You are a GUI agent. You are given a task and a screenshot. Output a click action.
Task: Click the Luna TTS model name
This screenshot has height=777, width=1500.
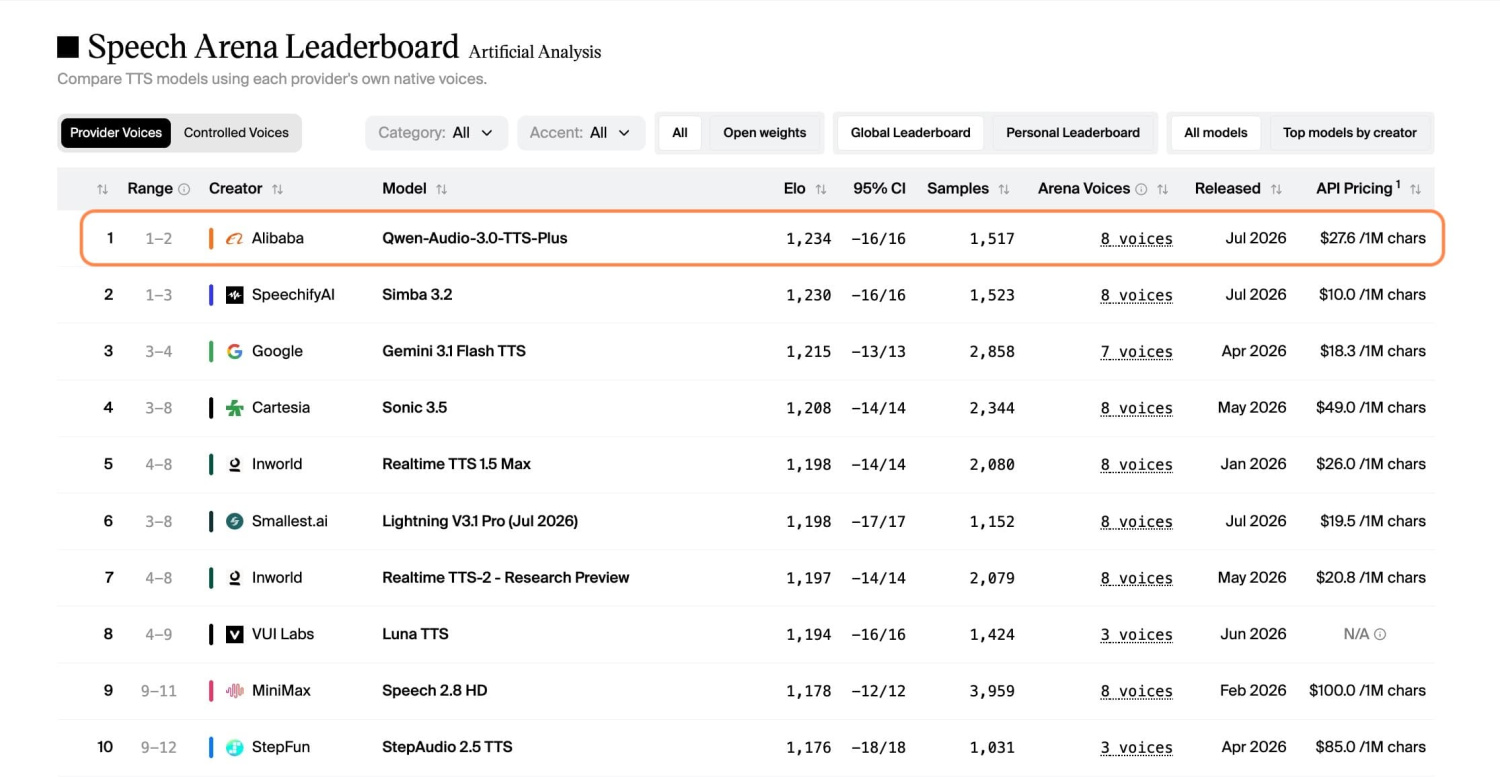pos(415,634)
